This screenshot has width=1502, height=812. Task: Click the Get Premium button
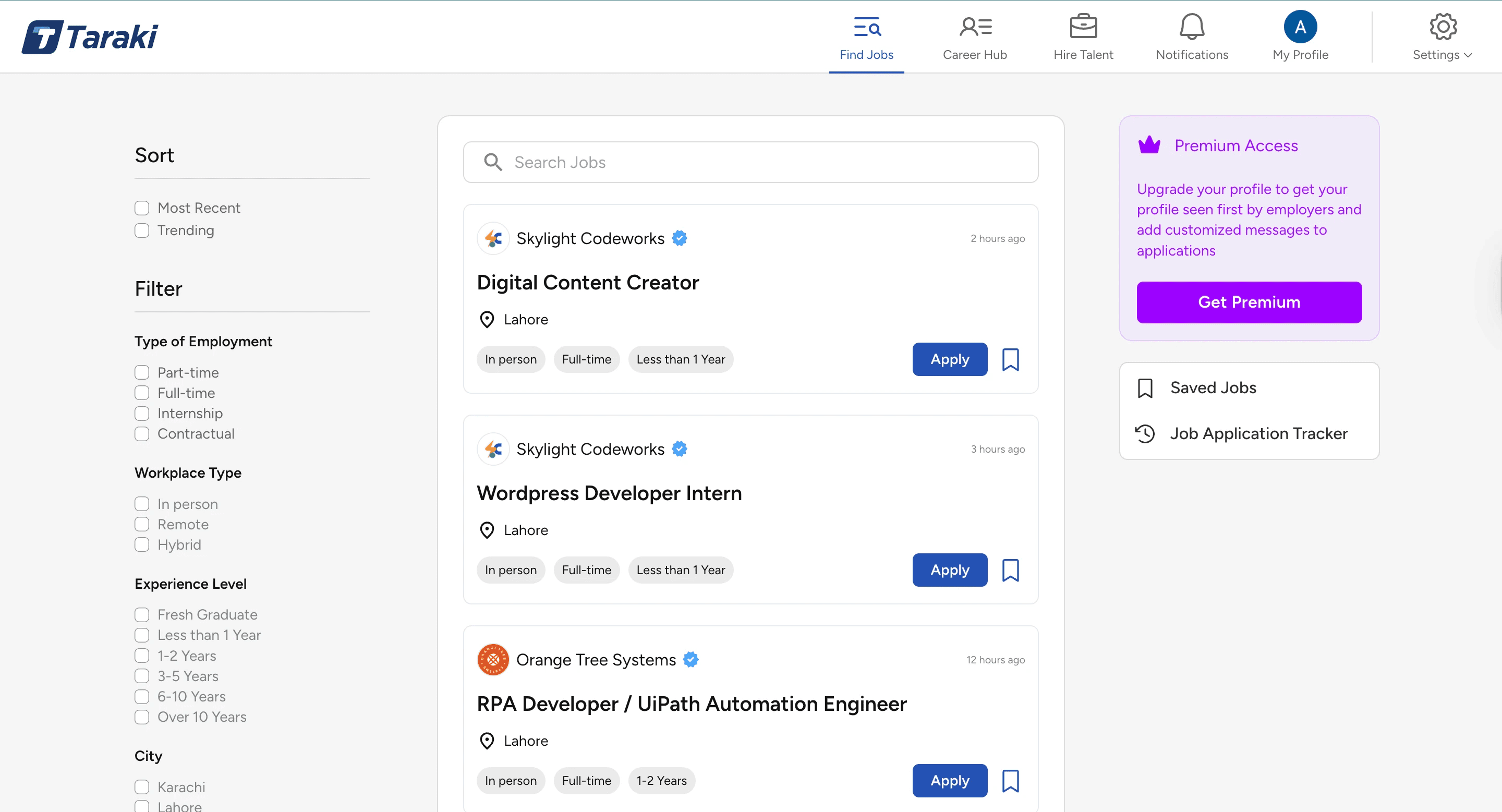1249,302
